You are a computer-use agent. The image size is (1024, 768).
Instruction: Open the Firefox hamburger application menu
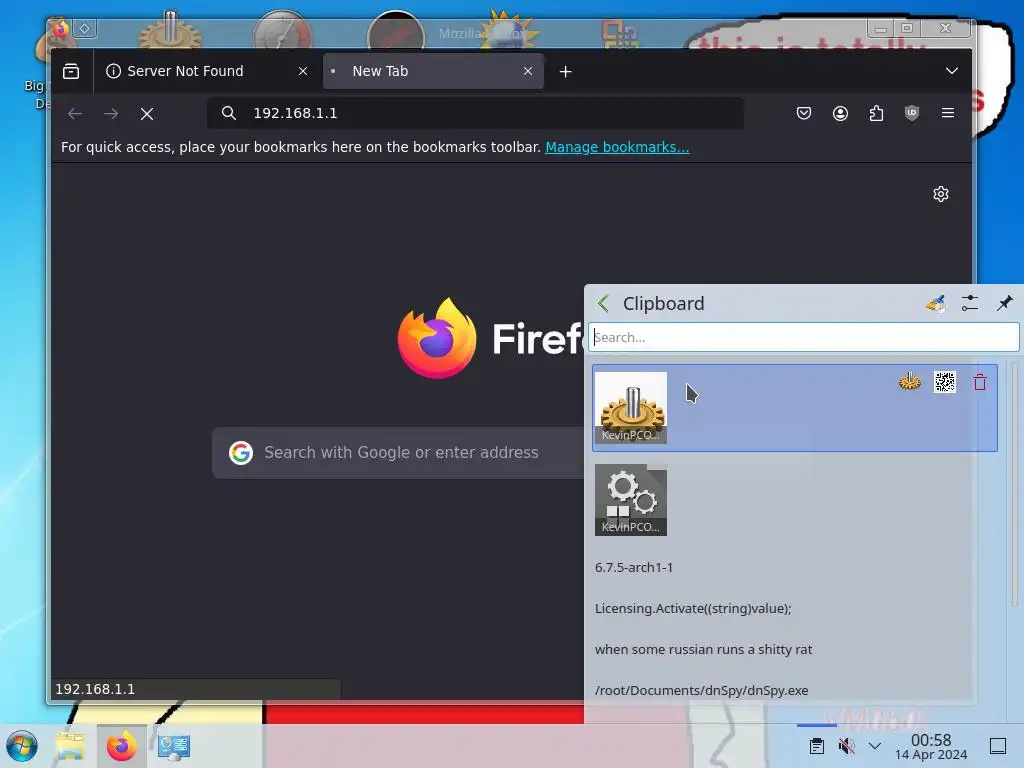pos(948,113)
